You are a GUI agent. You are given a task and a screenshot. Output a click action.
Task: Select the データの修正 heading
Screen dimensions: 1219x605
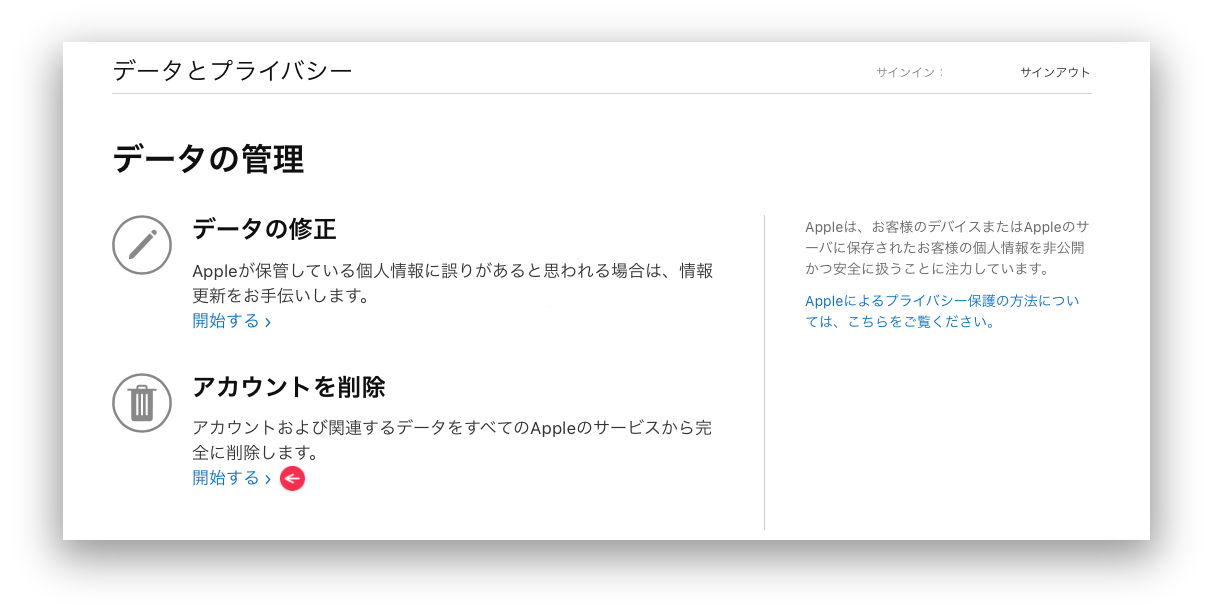[x=264, y=229]
